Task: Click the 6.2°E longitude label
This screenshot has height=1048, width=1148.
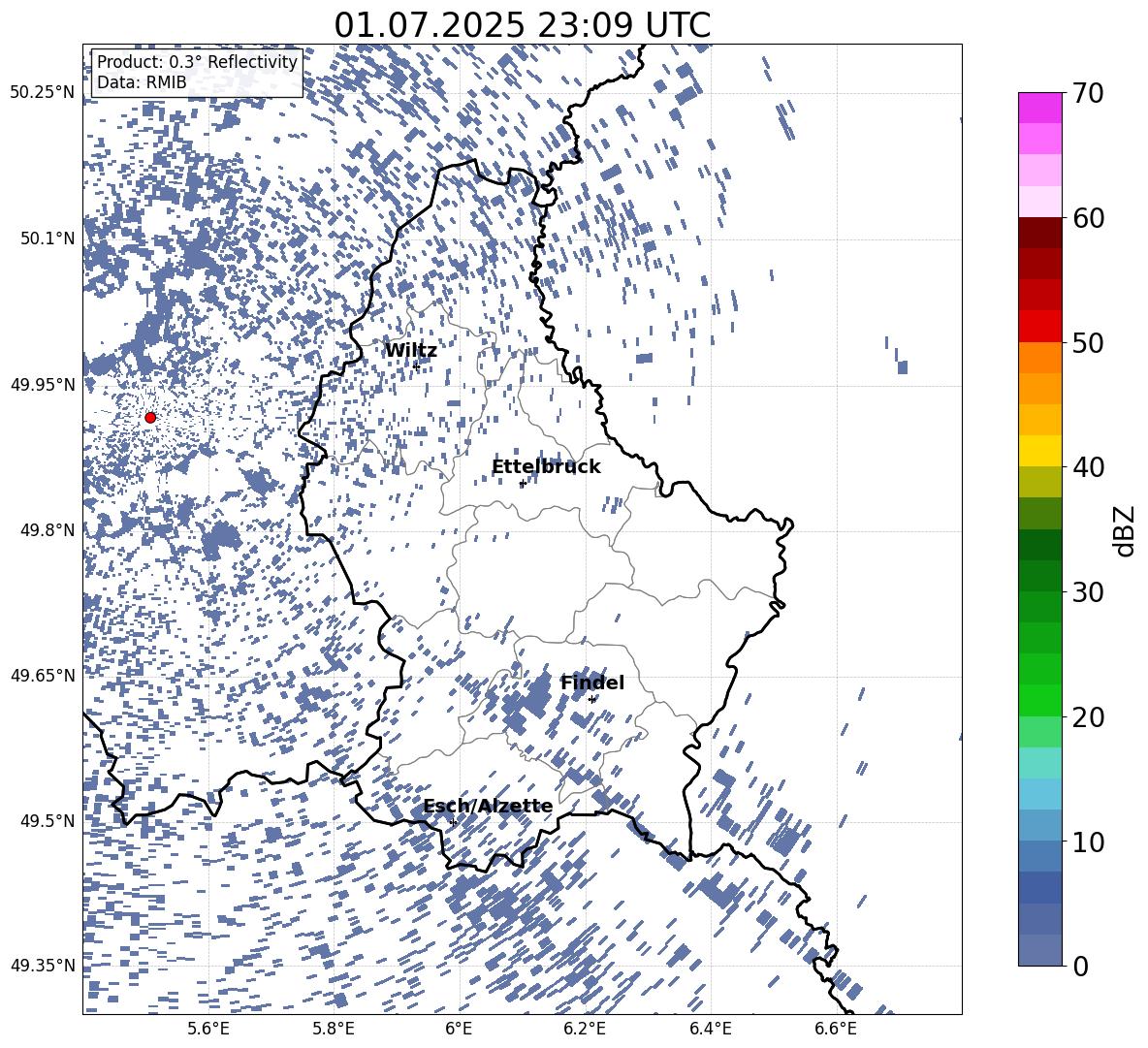Action: (x=585, y=1029)
